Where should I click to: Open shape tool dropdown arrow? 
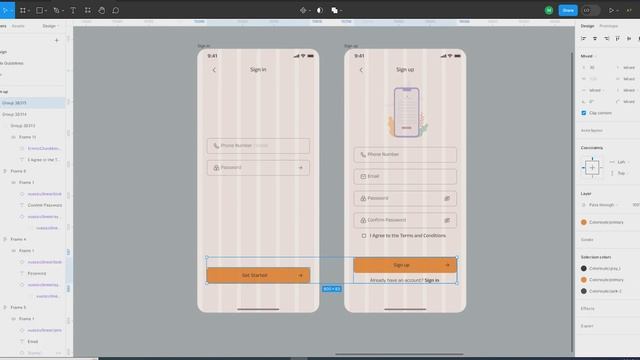tap(45, 11)
